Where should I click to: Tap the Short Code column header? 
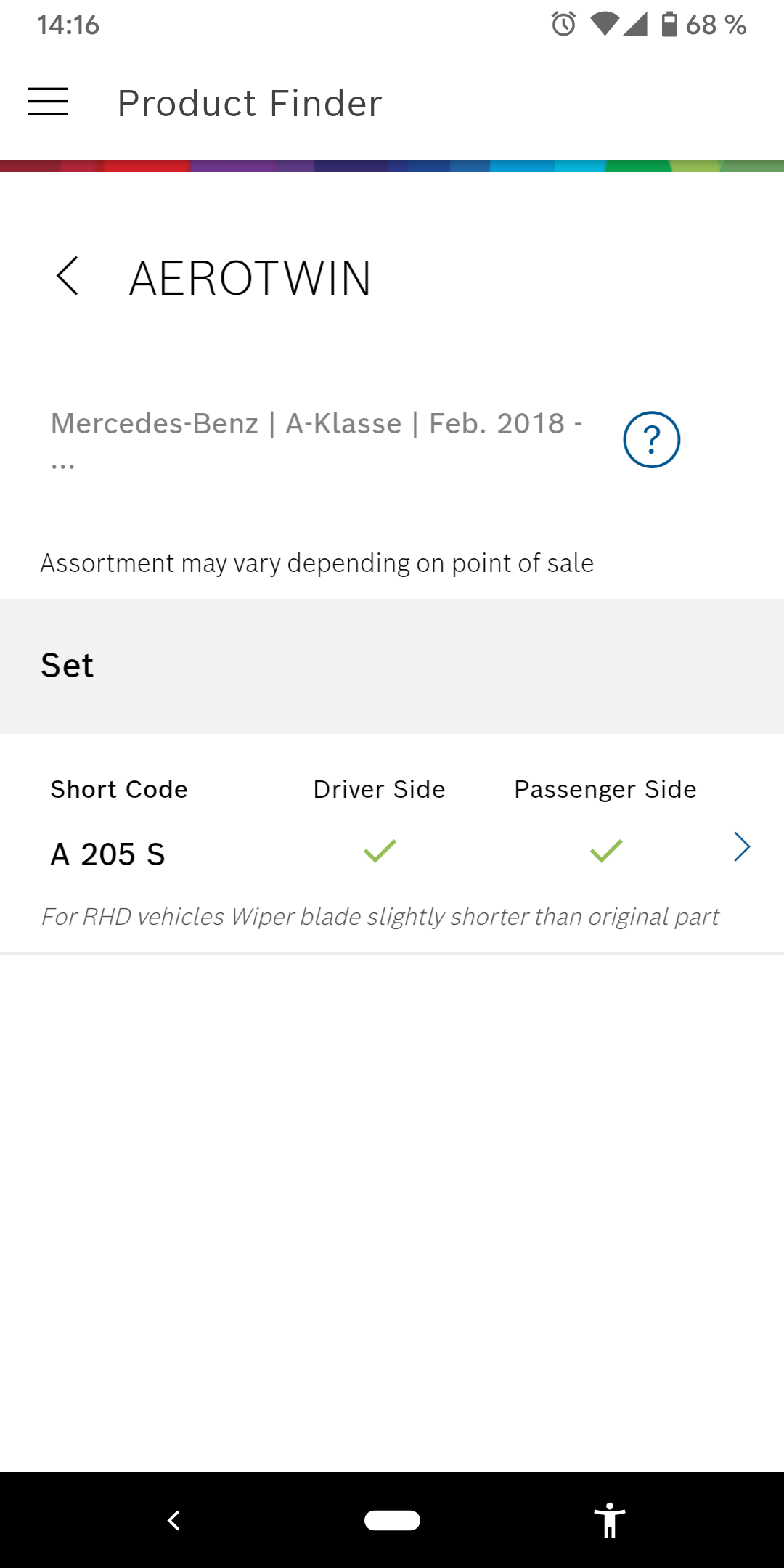119,789
